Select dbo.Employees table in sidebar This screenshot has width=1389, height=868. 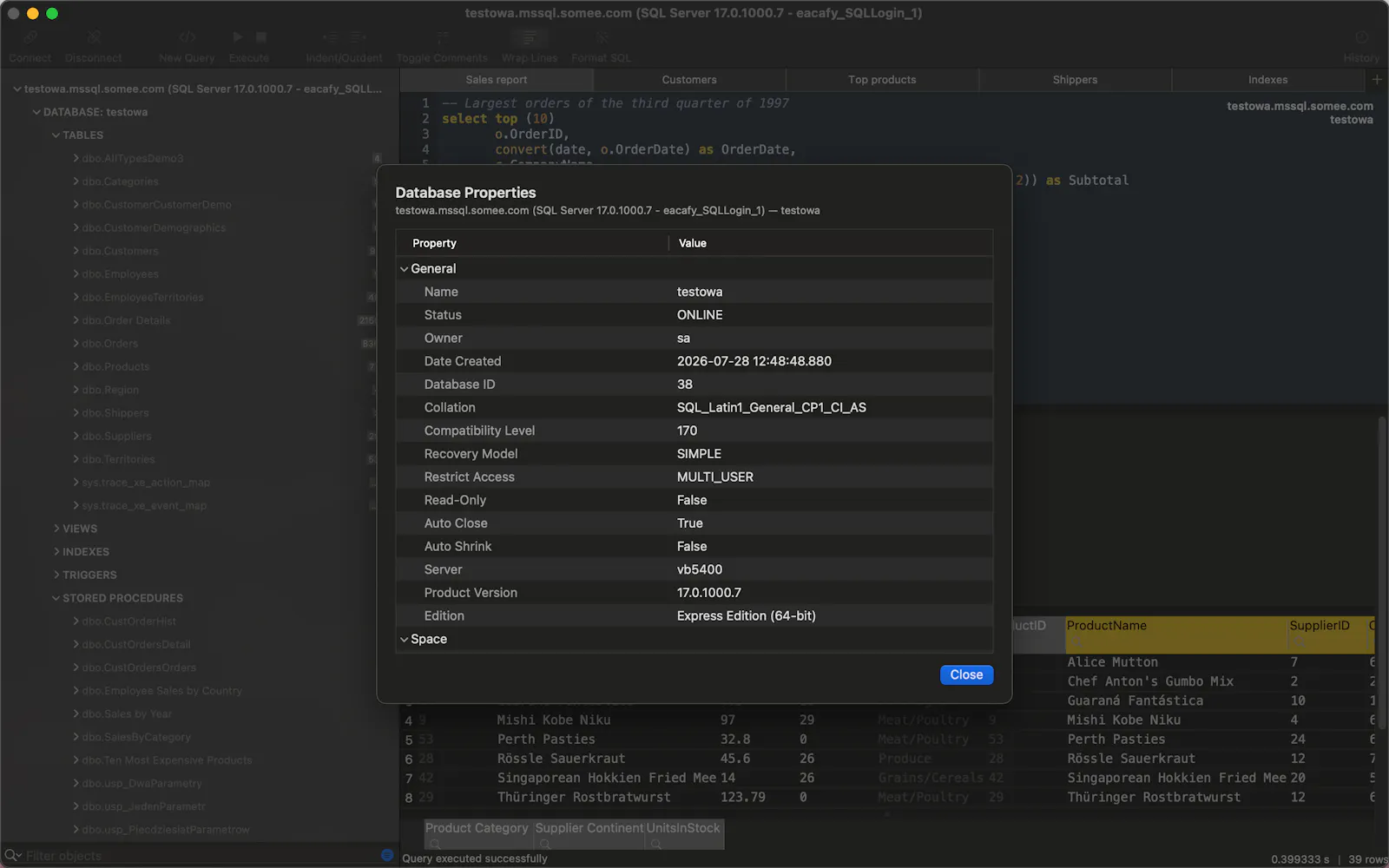120,274
